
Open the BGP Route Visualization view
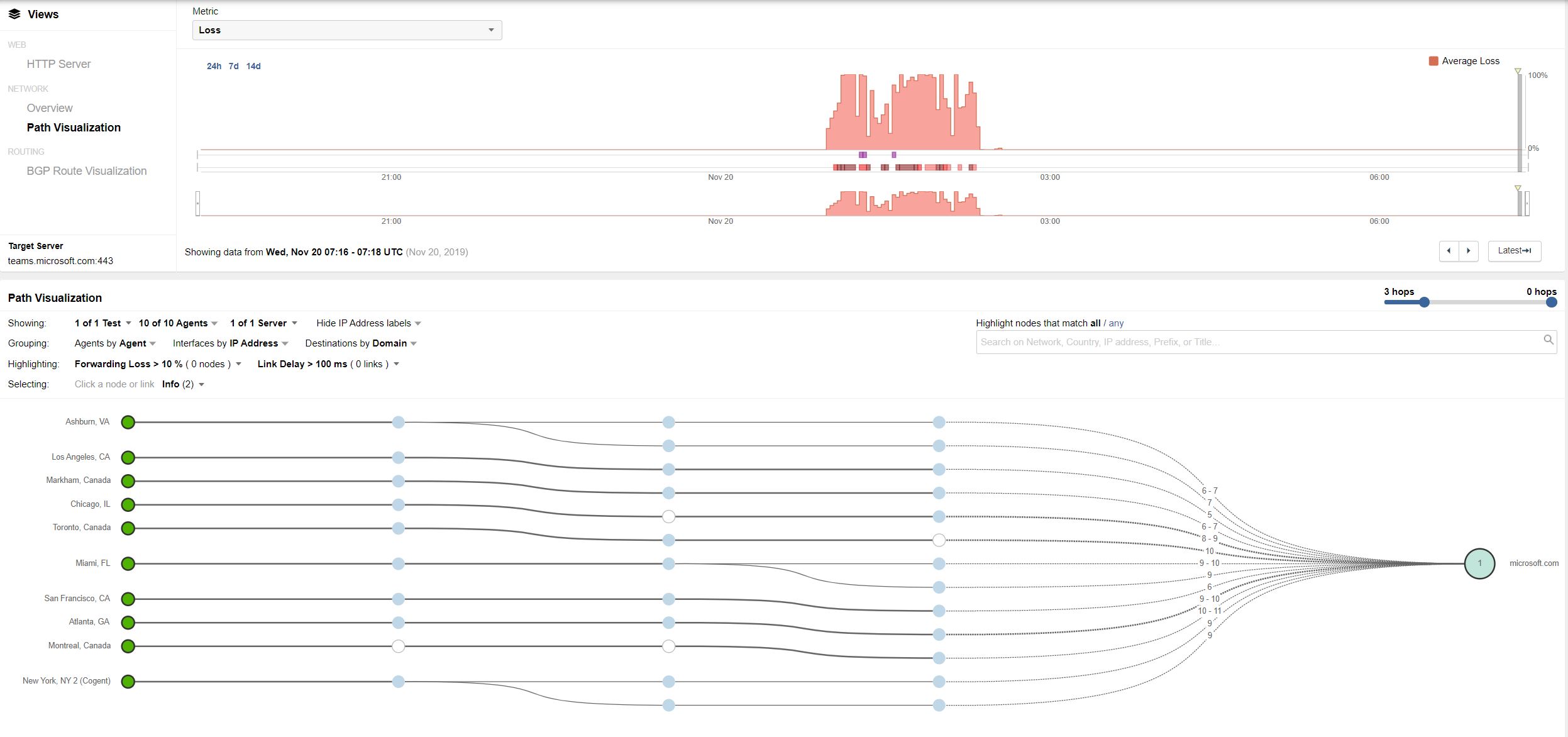tap(87, 171)
